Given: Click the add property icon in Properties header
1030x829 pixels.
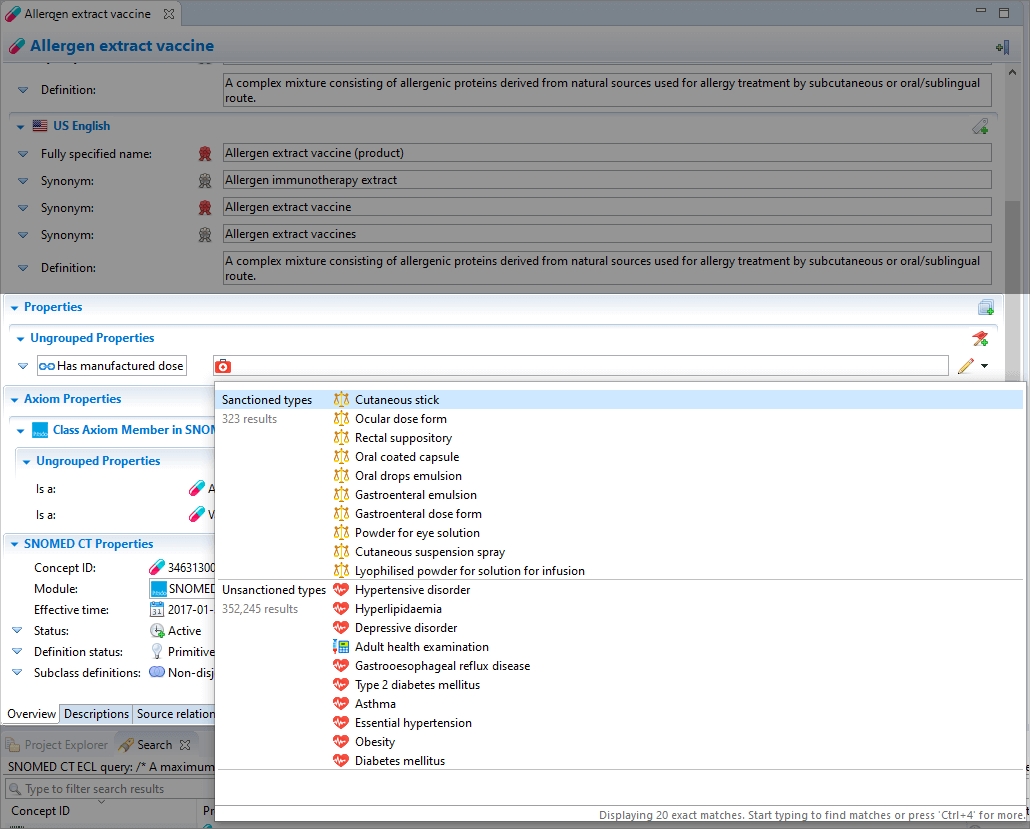Looking at the screenshot, I should pyautogui.click(x=985, y=308).
